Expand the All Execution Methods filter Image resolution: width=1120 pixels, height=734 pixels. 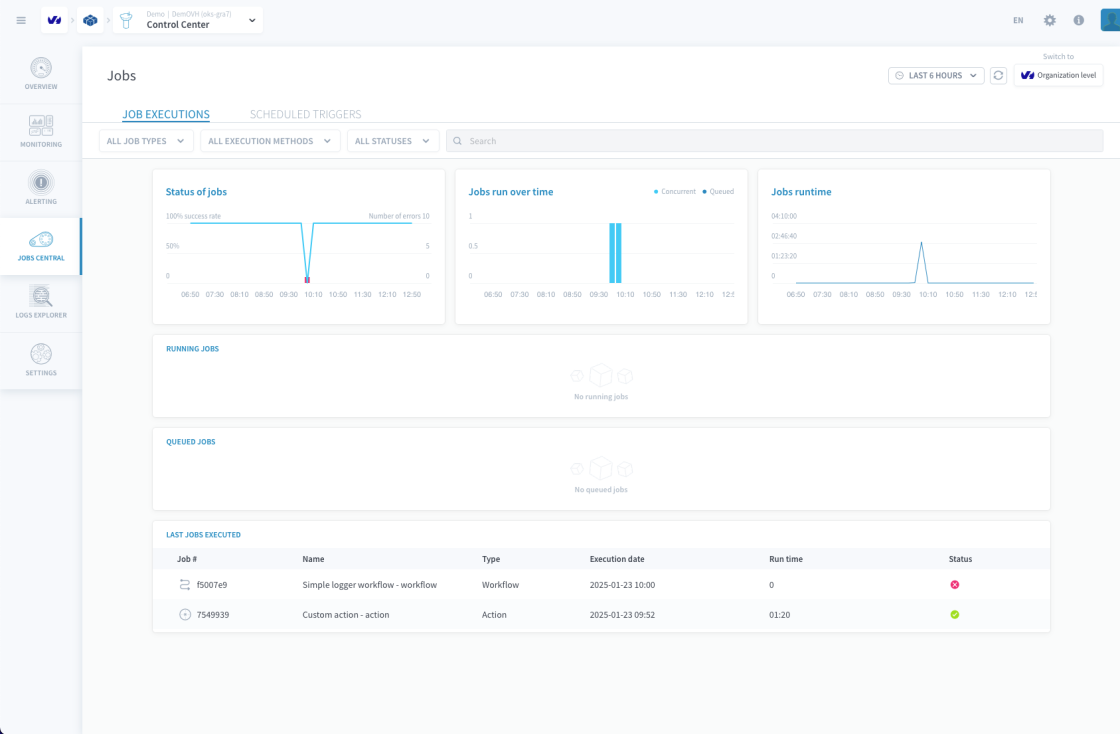(x=270, y=141)
